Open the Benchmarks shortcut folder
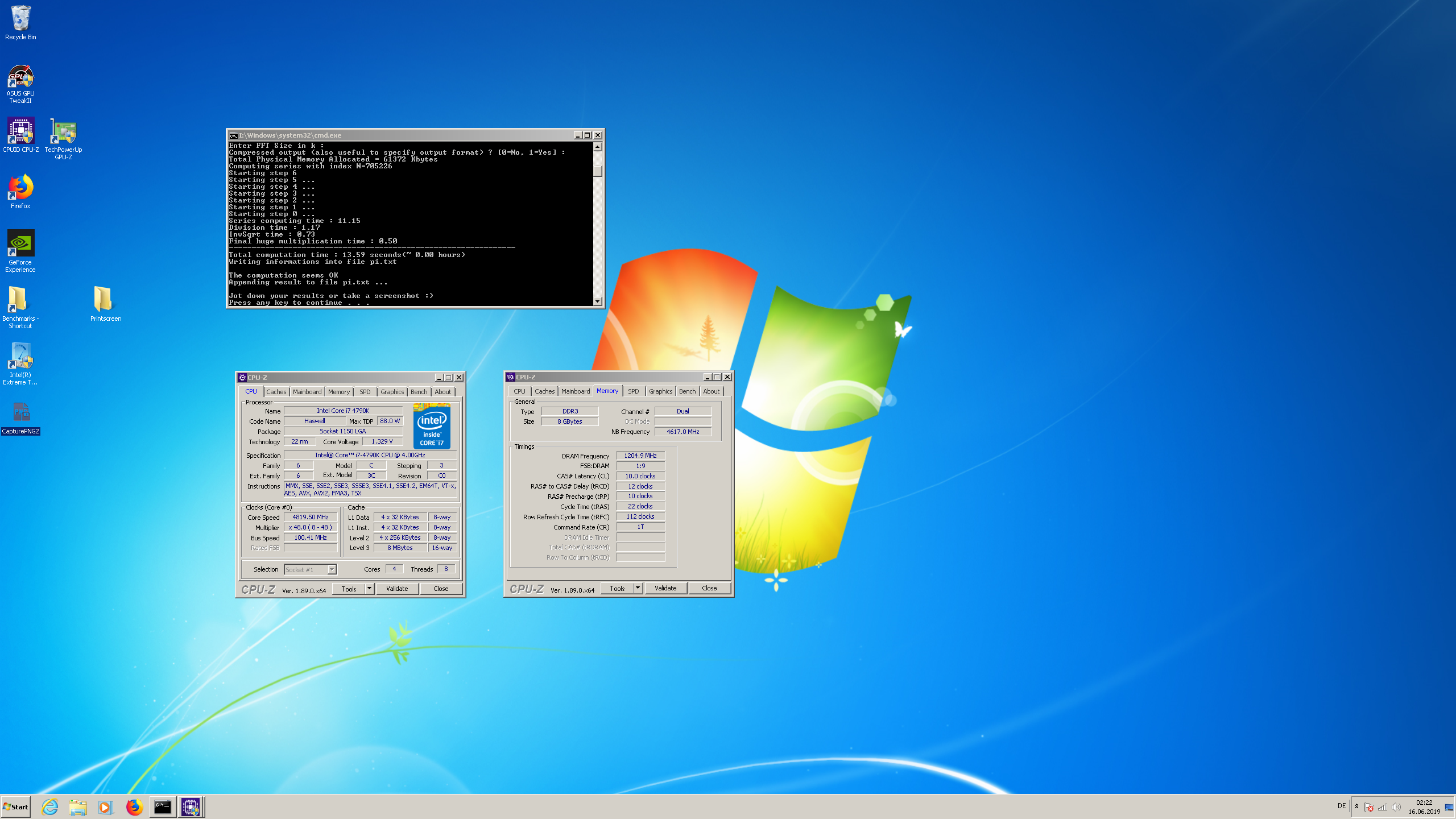The height and width of the screenshot is (819, 1456). pyautogui.click(x=20, y=307)
